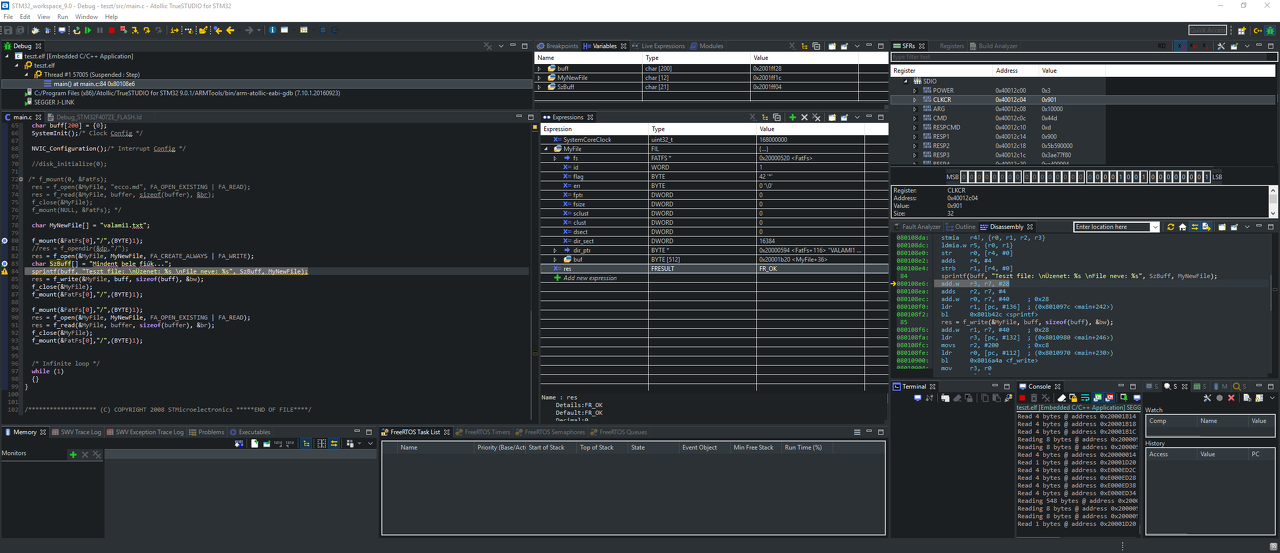
Task: Expand the CLKCR register row
Action: 915,100
